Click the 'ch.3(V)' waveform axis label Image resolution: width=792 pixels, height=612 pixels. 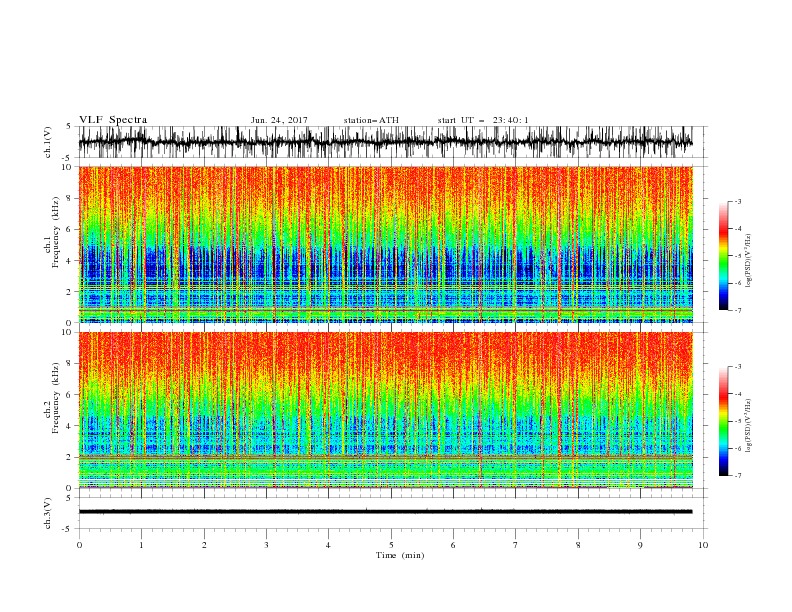click(47, 513)
